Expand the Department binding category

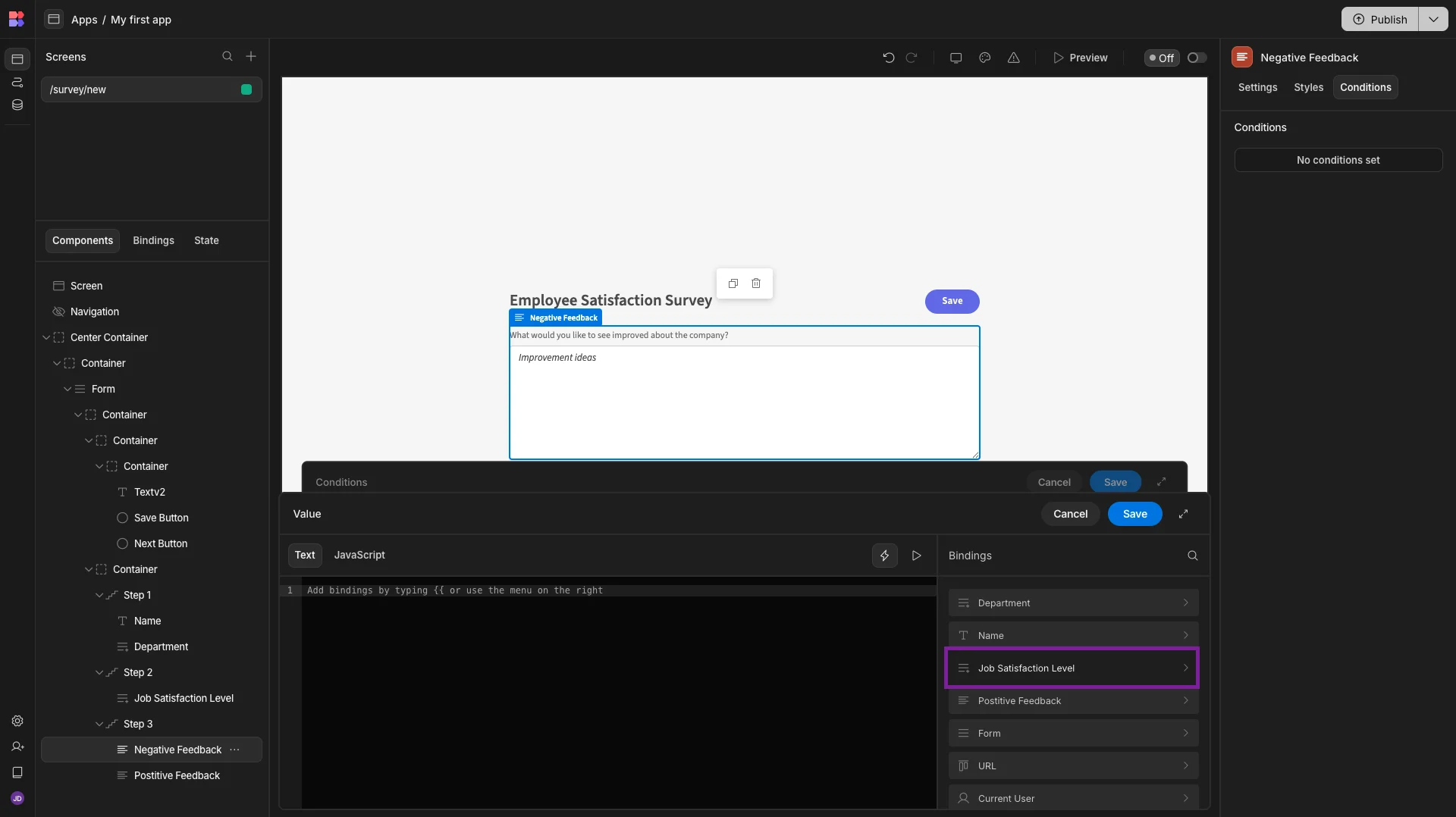tap(1073, 603)
